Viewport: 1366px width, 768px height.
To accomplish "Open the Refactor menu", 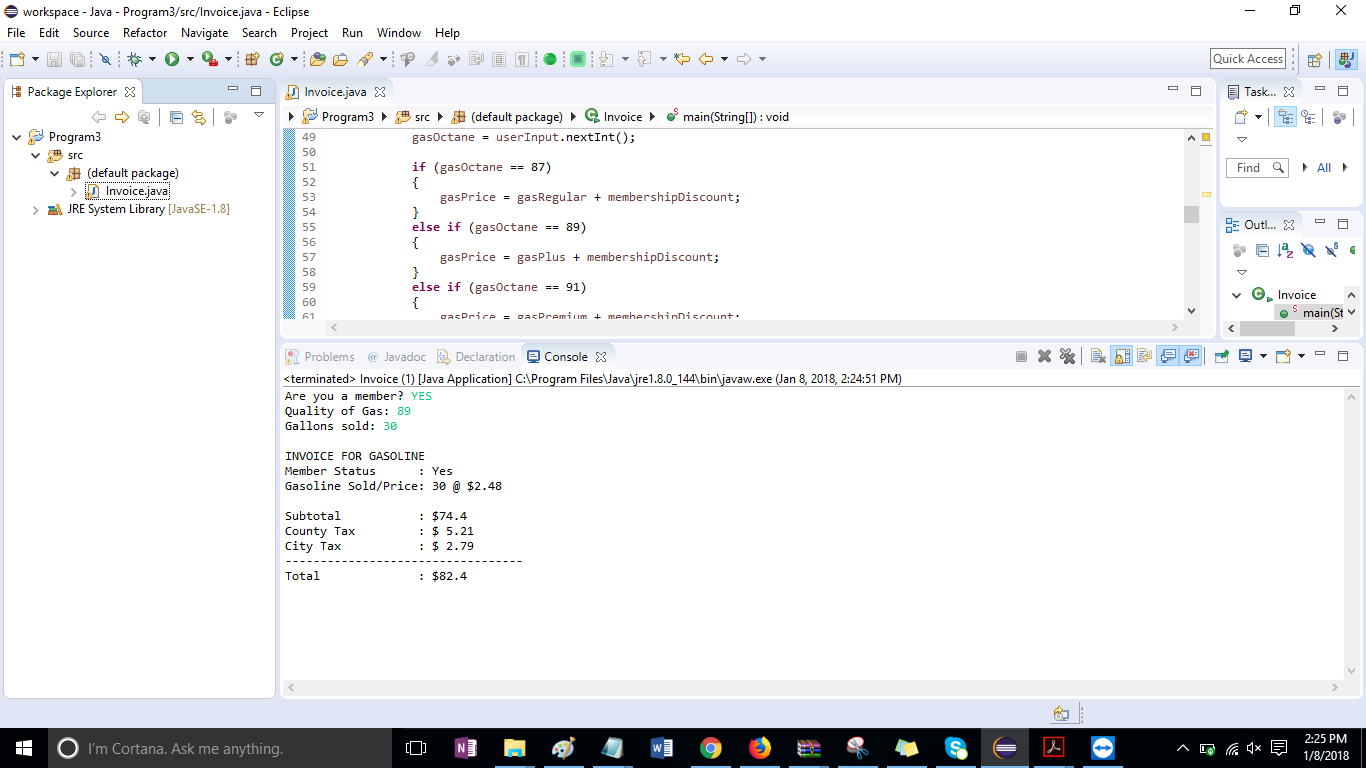I will (x=145, y=33).
